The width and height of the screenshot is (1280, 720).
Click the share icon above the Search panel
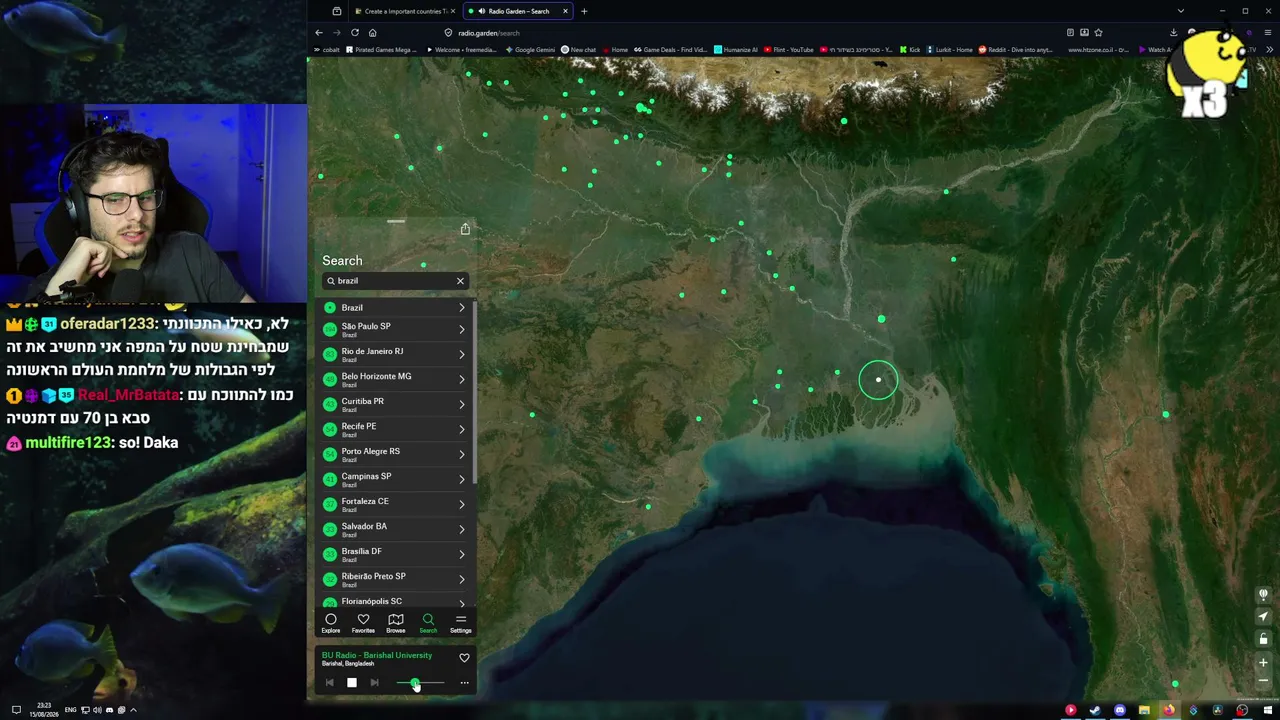tap(465, 229)
